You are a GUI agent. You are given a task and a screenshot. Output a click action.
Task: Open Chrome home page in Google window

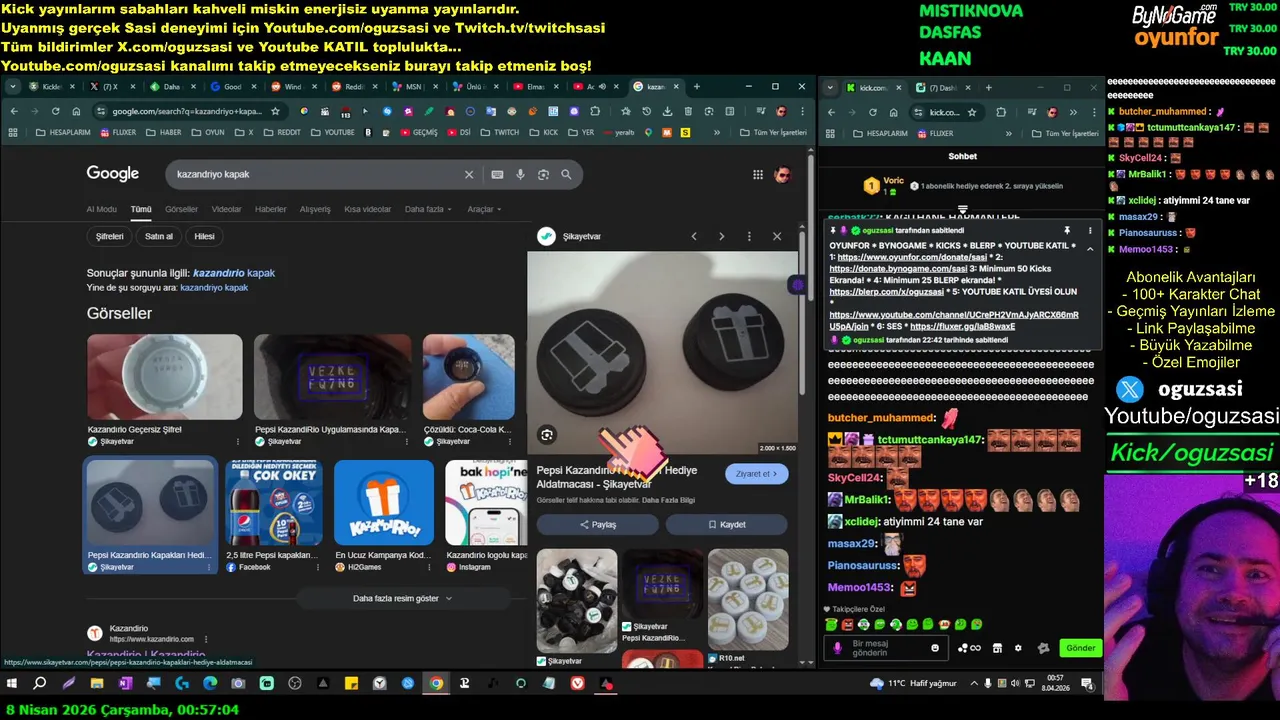tap(76, 111)
